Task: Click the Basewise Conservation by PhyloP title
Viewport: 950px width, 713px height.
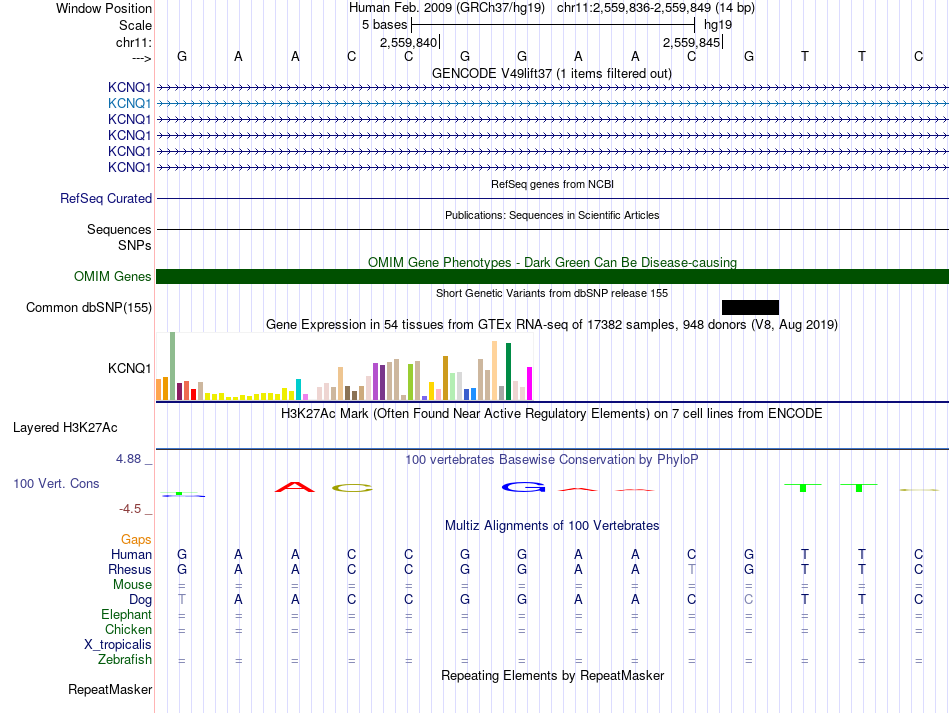Action: [552, 460]
